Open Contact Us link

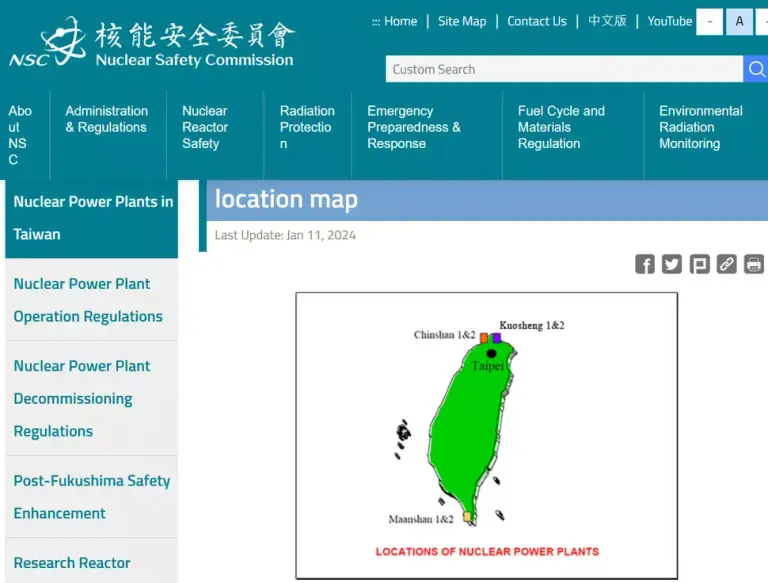(537, 21)
